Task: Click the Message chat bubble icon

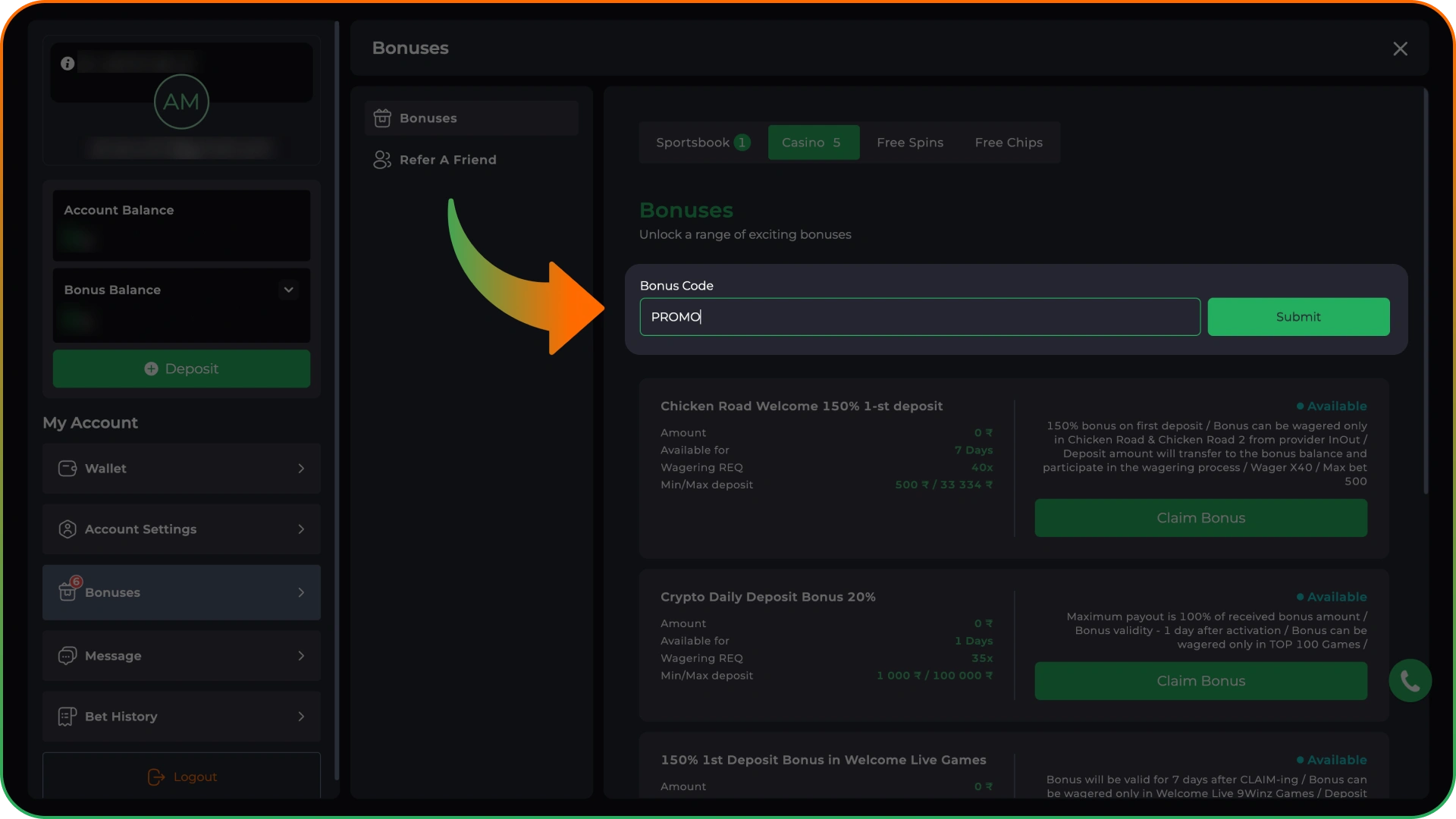Action: pos(67,656)
